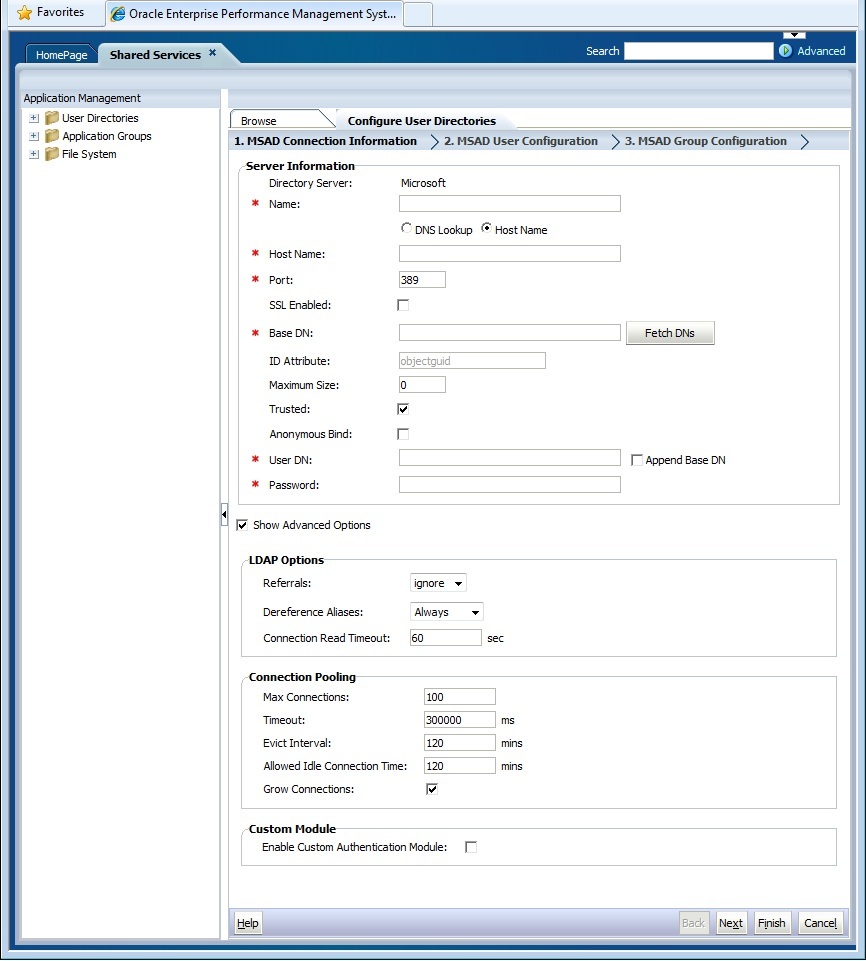
Task: Click the Base DN input field
Action: pyautogui.click(x=510, y=333)
